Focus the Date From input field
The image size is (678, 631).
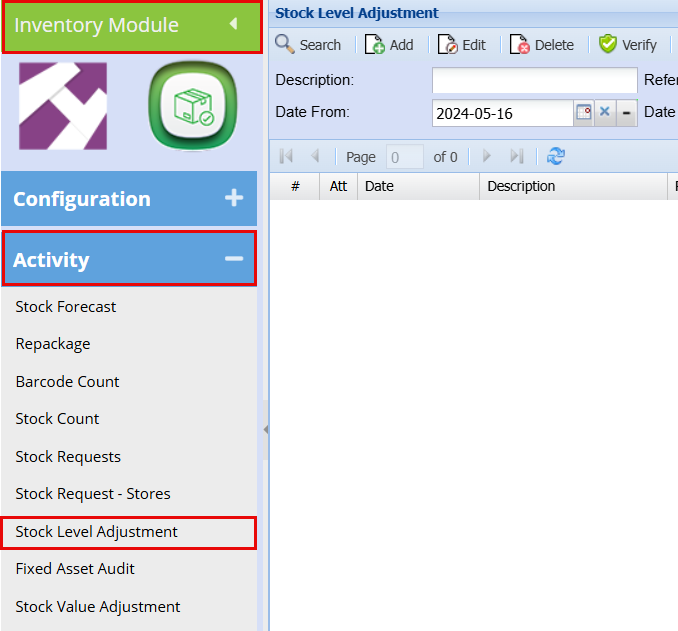pyautogui.click(x=503, y=113)
